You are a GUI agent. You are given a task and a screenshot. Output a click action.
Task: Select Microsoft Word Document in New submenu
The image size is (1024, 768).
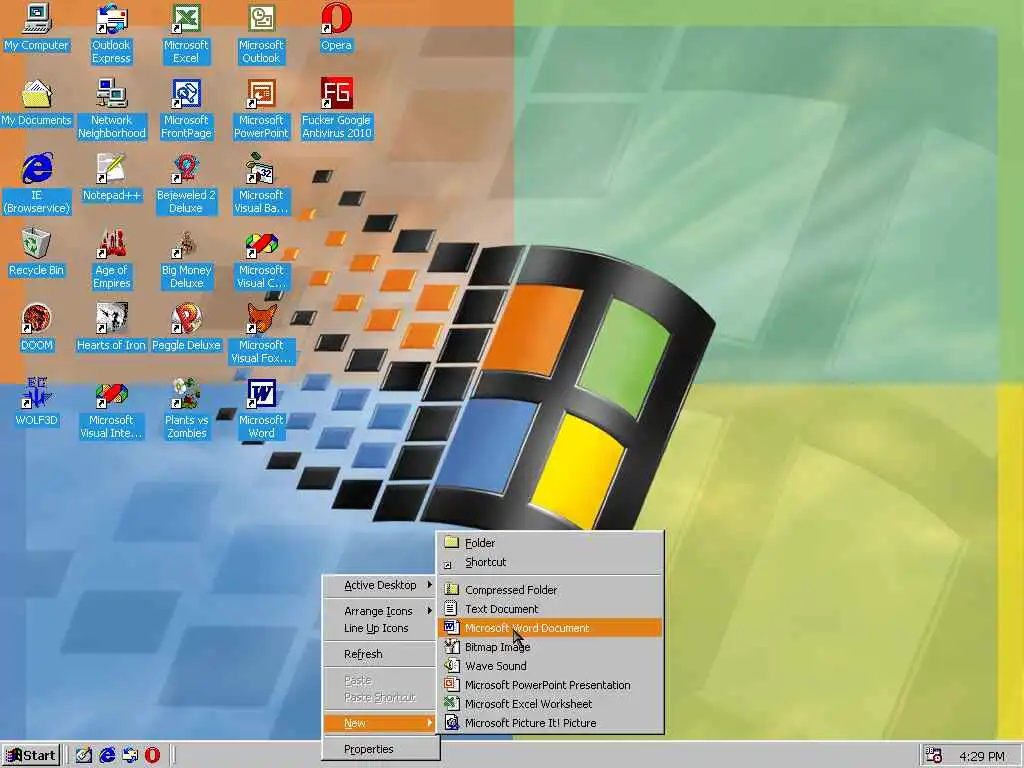(551, 628)
